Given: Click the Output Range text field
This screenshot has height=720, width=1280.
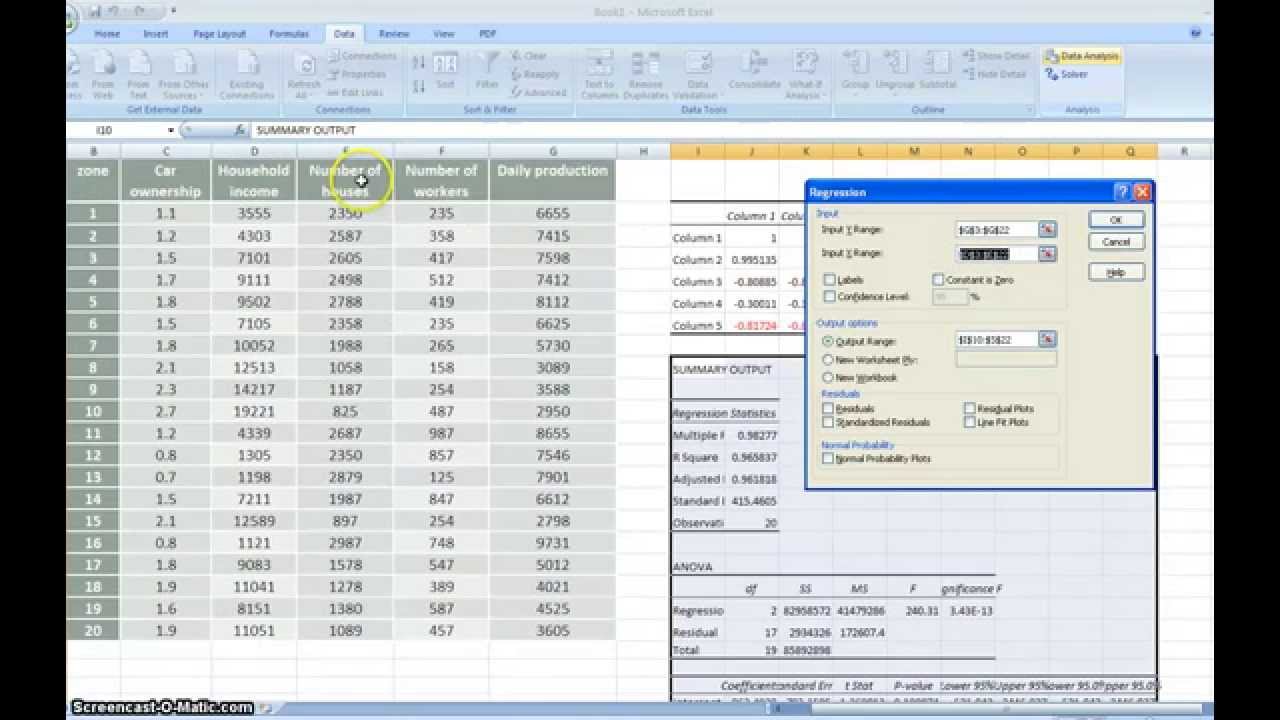Looking at the screenshot, I should (x=997, y=340).
